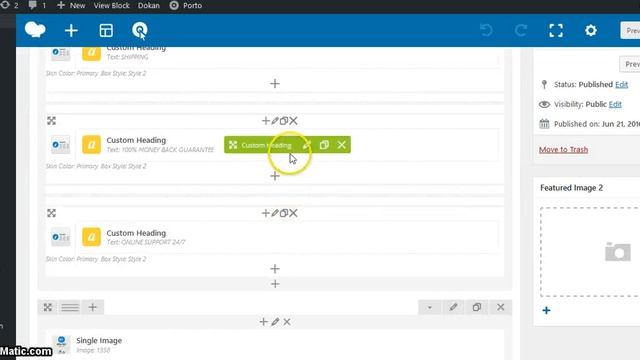Open the page settings gear
The height and width of the screenshot is (360, 640).
click(x=591, y=31)
